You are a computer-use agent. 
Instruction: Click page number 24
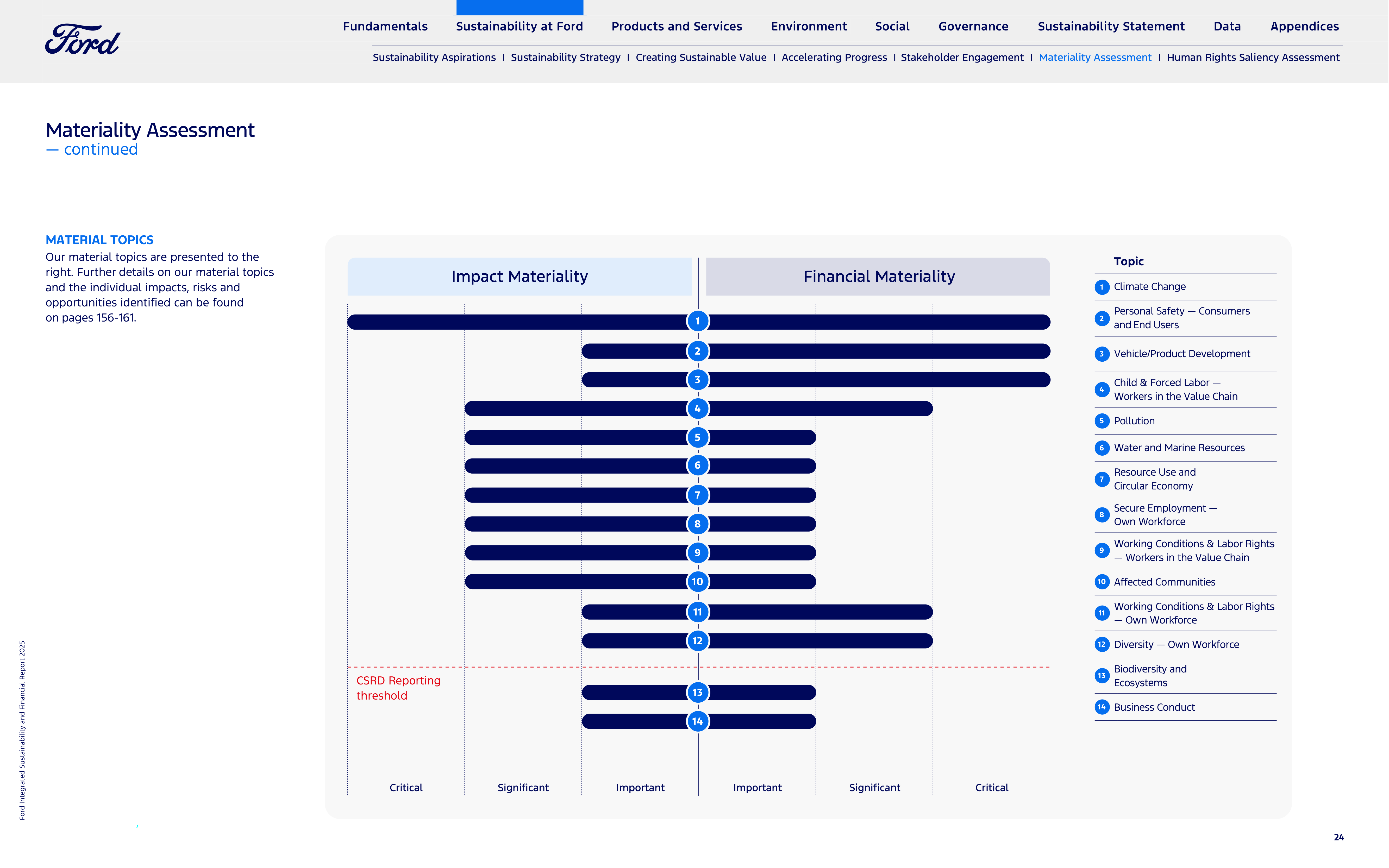pyautogui.click(x=1339, y=838)
